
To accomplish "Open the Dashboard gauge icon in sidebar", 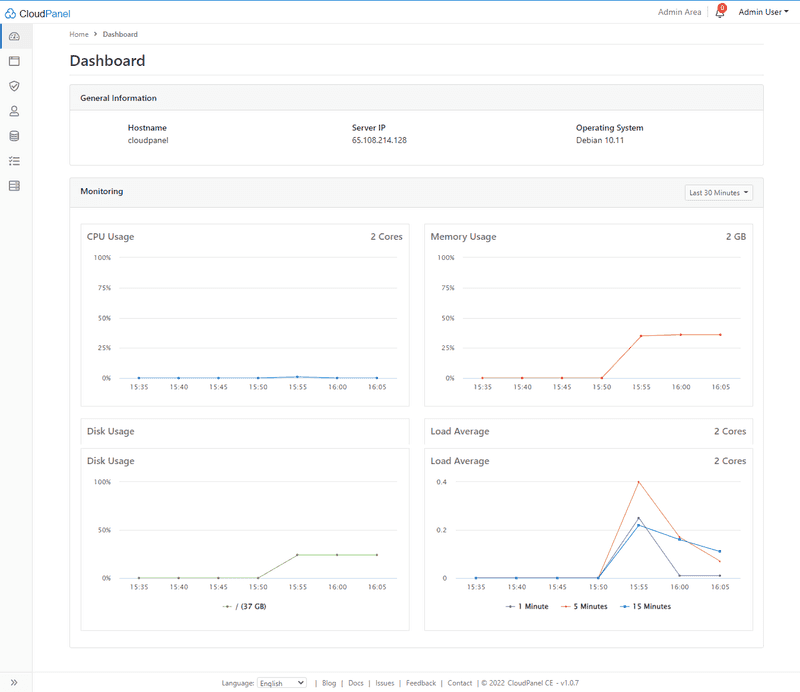I will point(14,37).
